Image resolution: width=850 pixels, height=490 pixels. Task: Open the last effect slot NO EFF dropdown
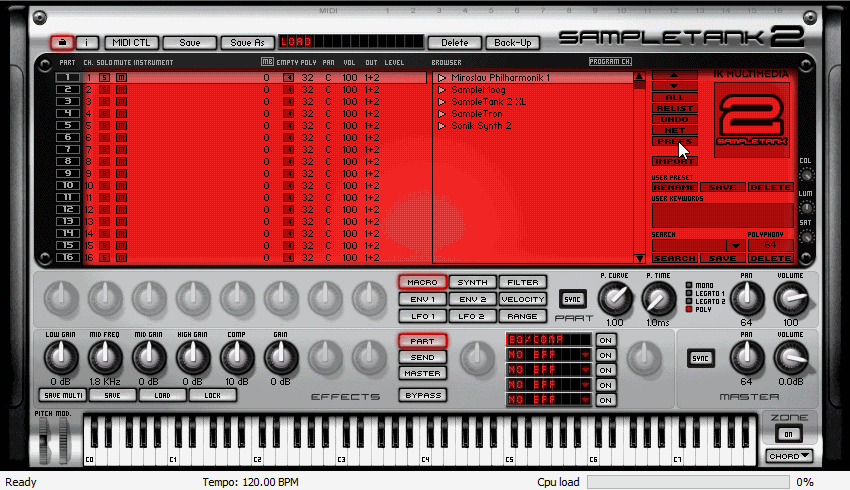(x=585, y=400)
